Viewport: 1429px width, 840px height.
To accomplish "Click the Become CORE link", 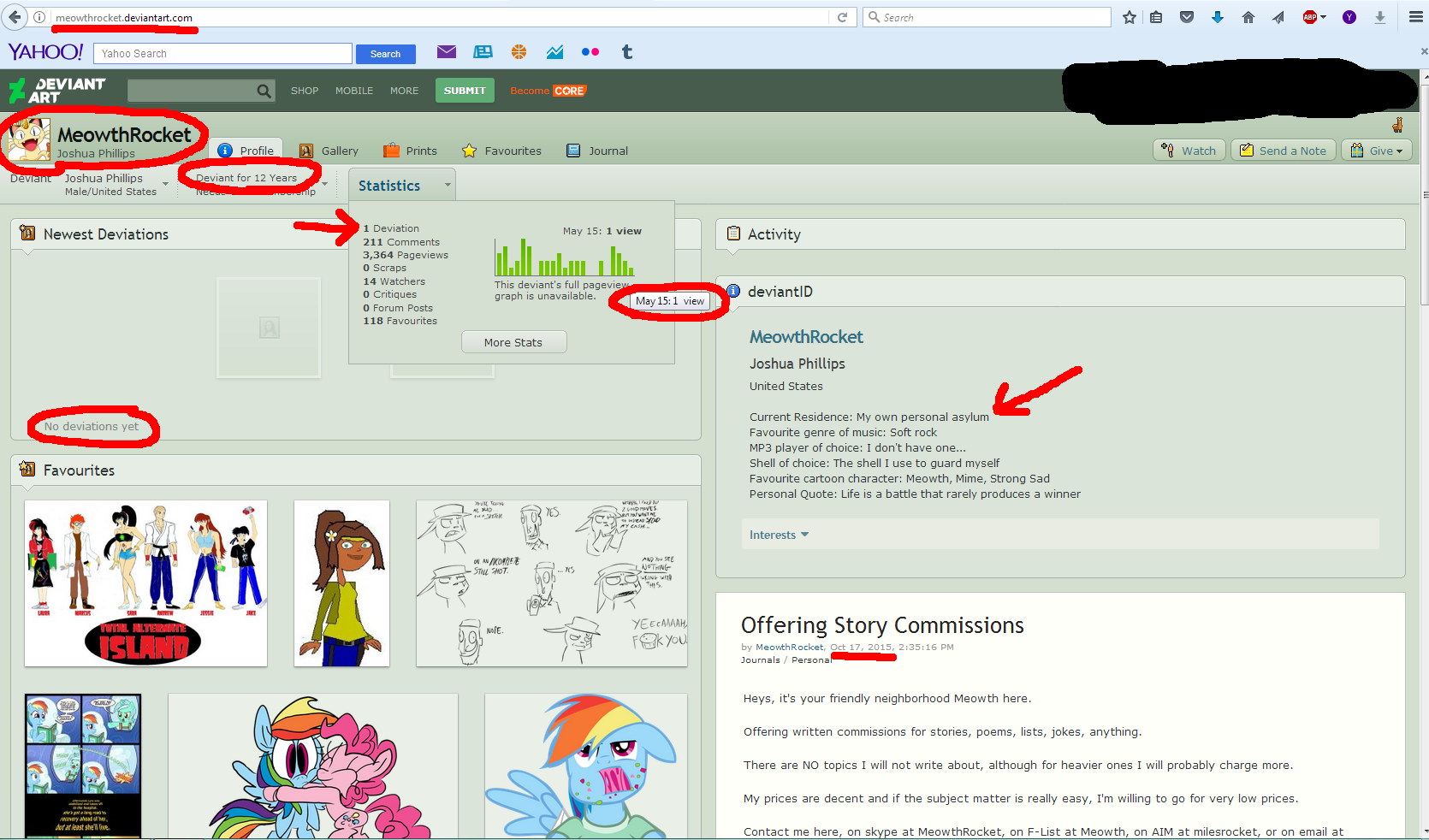I will point(548,91).
